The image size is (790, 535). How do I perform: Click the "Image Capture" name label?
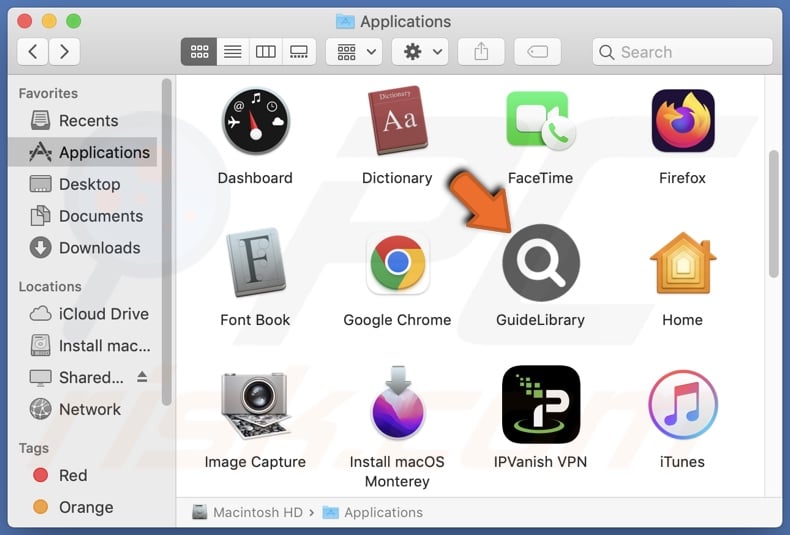255,462
